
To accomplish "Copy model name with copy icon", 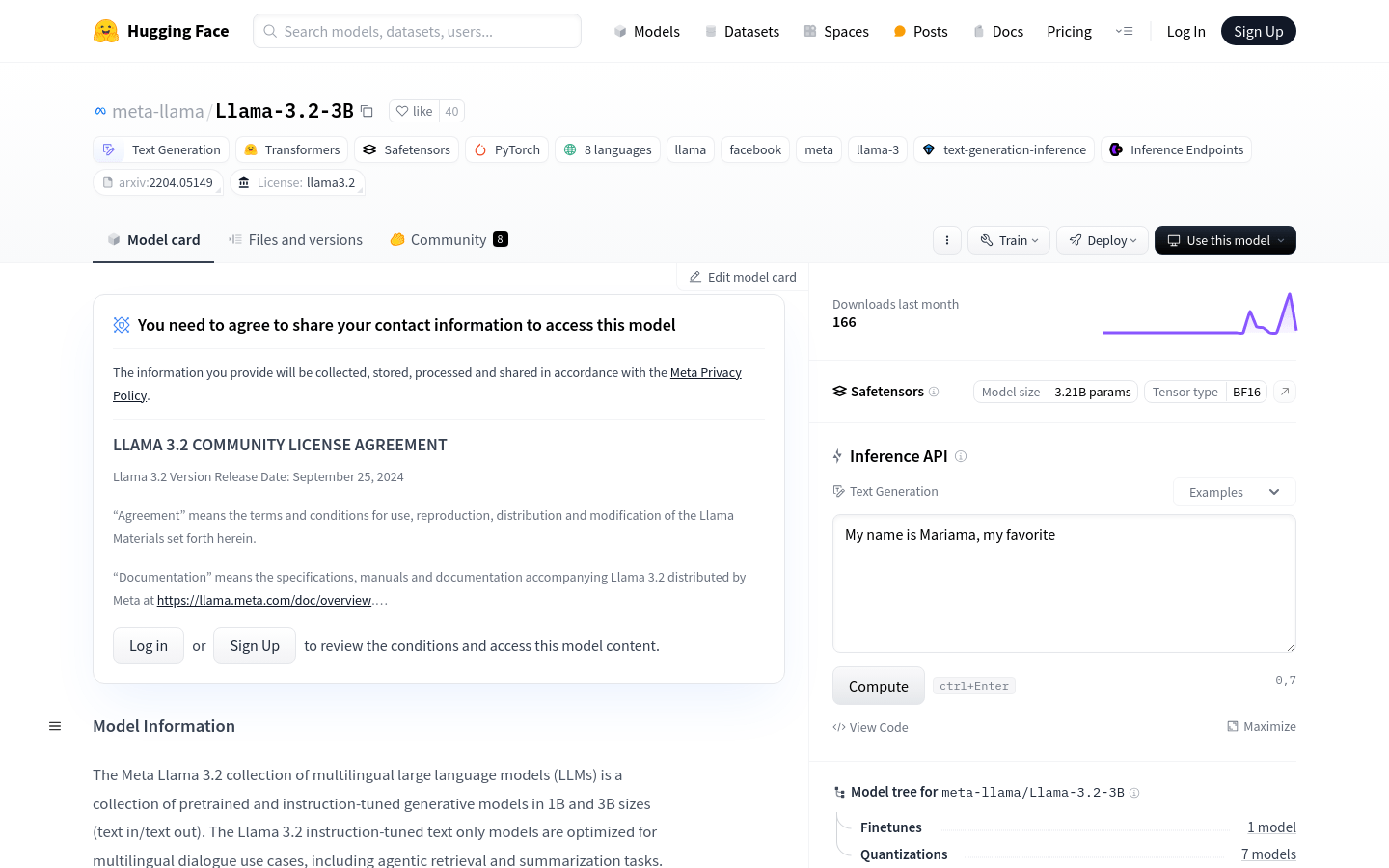I will [367, 111].
